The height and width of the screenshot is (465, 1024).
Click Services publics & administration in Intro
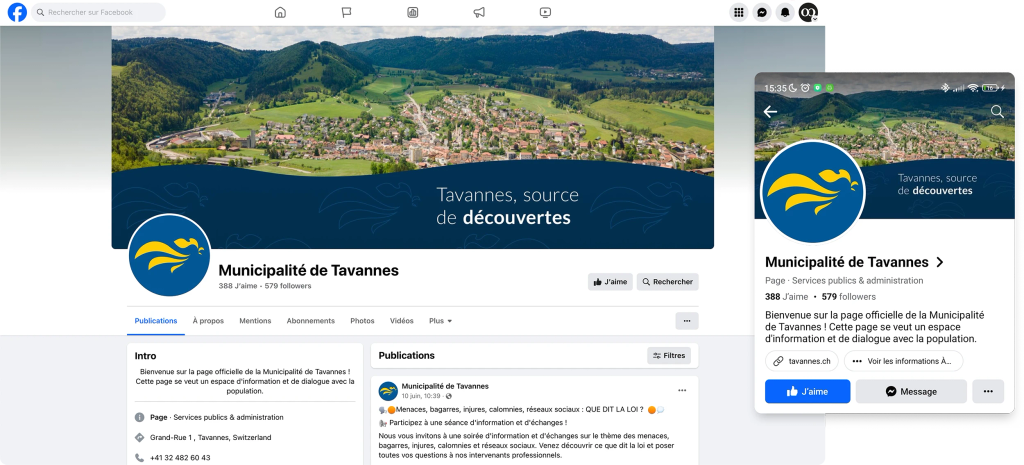tap(229, 417)
